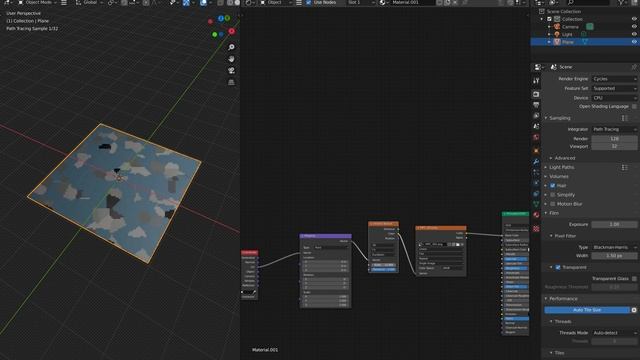
Task: Open Sampling presets list icon
Action: click(x=624, y=118)
